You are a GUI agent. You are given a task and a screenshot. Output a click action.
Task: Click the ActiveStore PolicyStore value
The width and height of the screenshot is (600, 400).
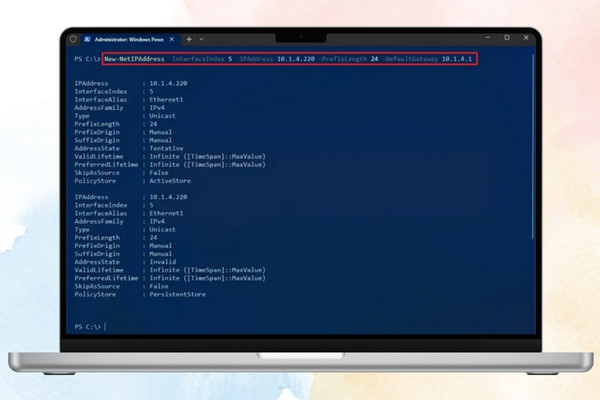pos(170,181)
